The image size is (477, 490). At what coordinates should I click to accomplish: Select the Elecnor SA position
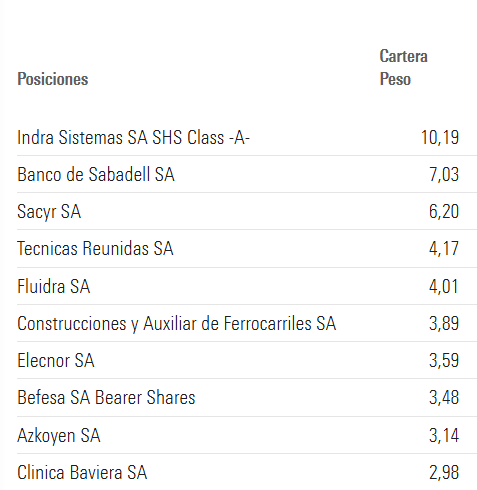click(x=56, y=360)
